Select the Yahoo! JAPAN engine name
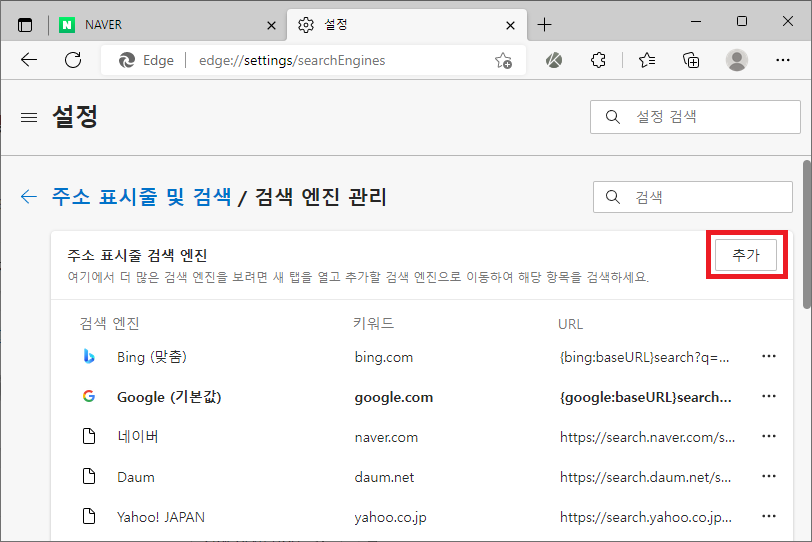812x542 pixels. pos(161,517)
